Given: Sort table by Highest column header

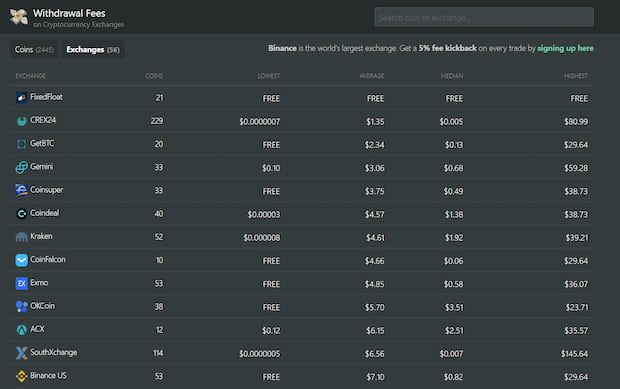Looking at the screenshot, I should pos(576,76).
